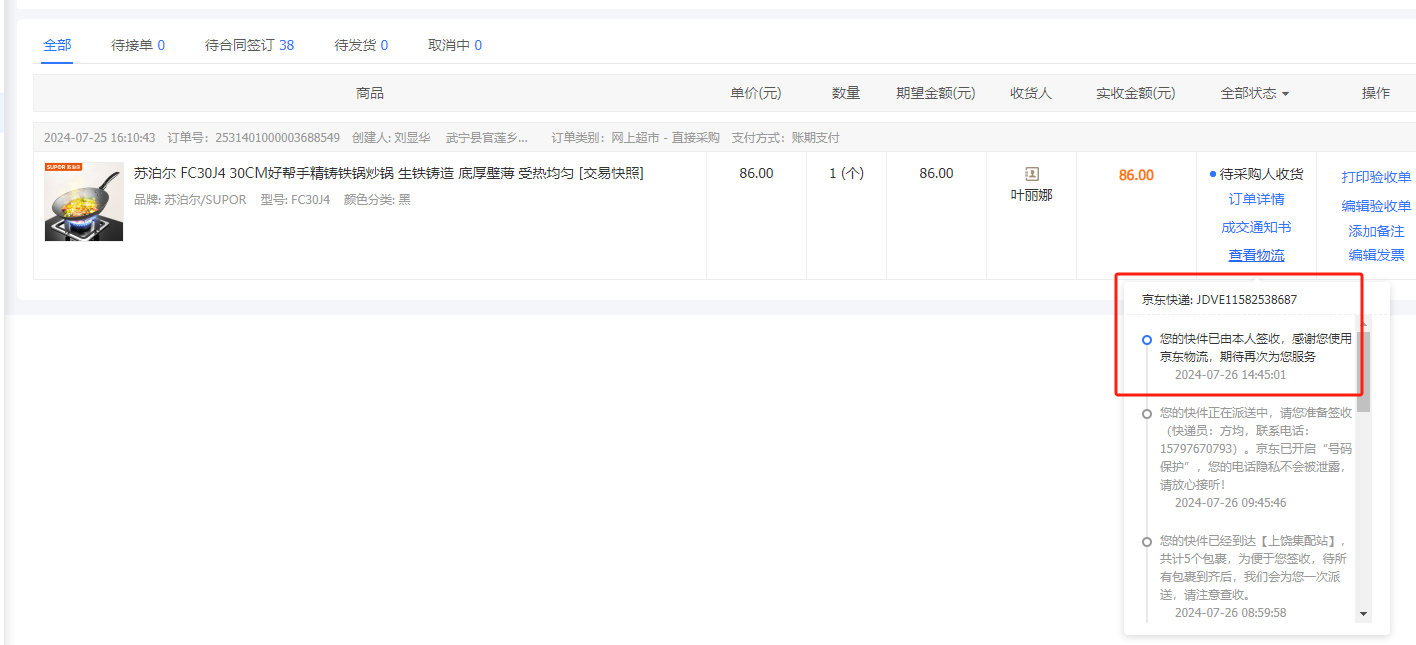Click the order number 2531401000003688549
Viewport: 1416px width, 645px height.
click(278, 137)
